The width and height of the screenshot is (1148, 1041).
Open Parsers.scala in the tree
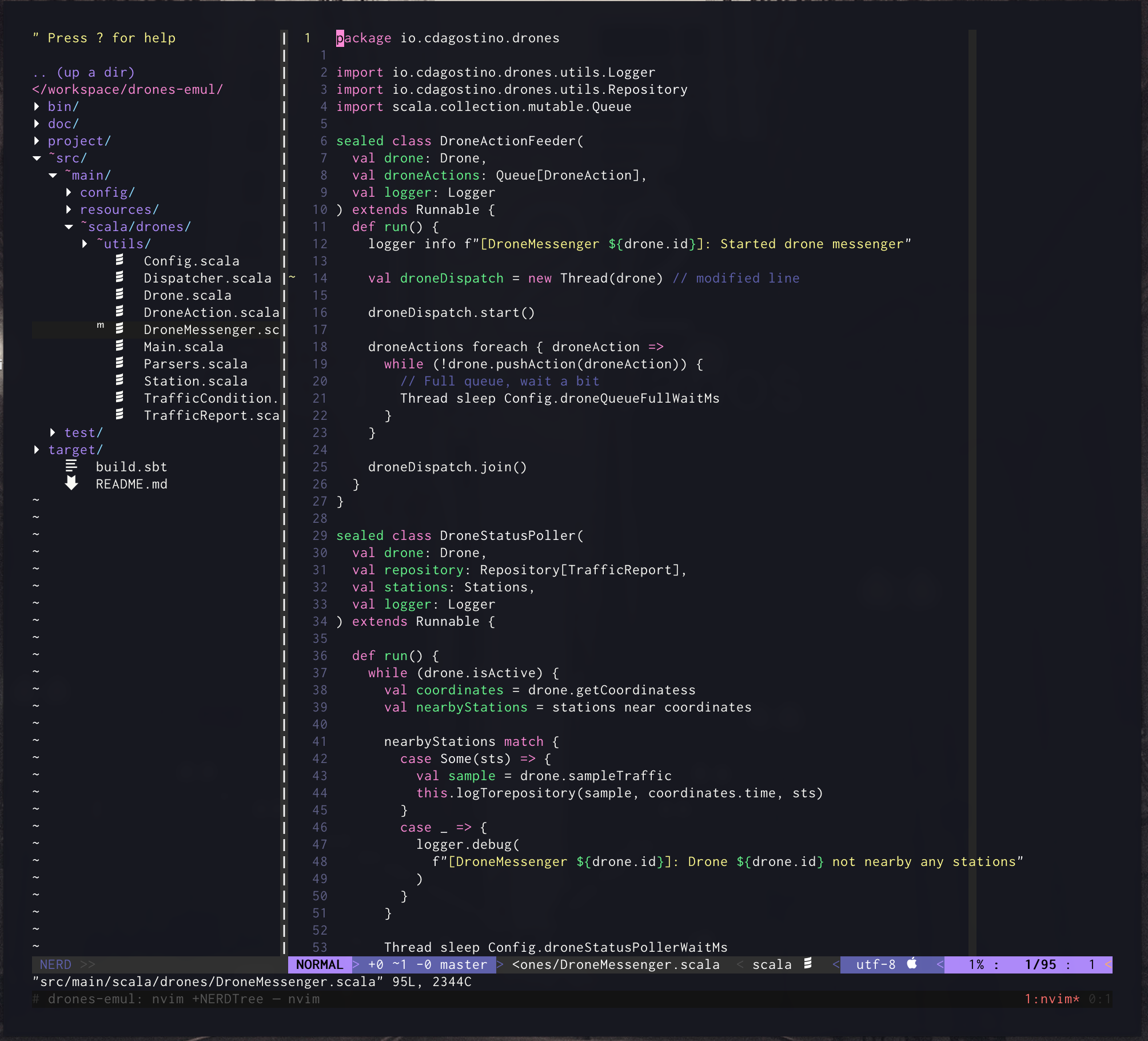196,364
